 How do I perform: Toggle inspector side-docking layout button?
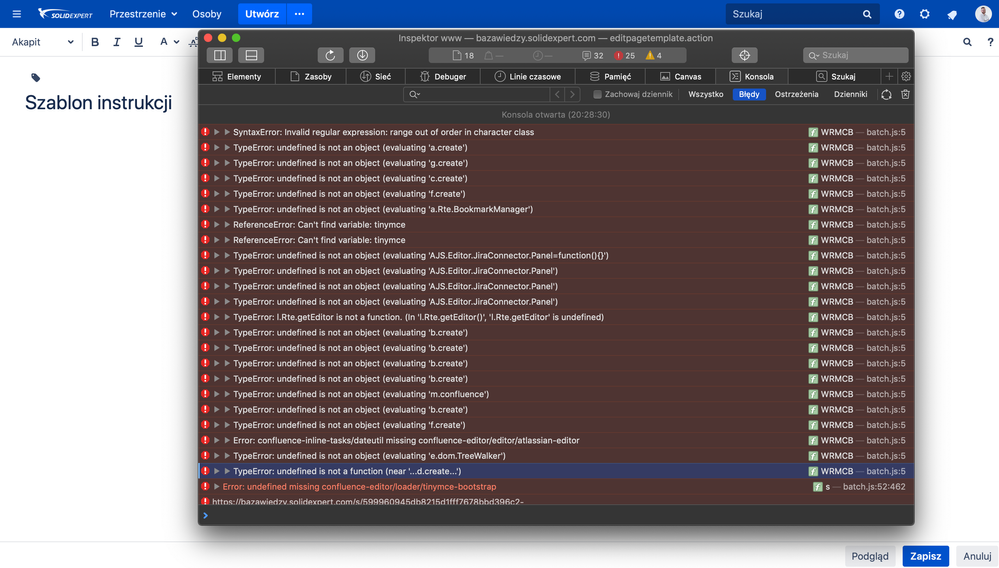pos(220,55)
